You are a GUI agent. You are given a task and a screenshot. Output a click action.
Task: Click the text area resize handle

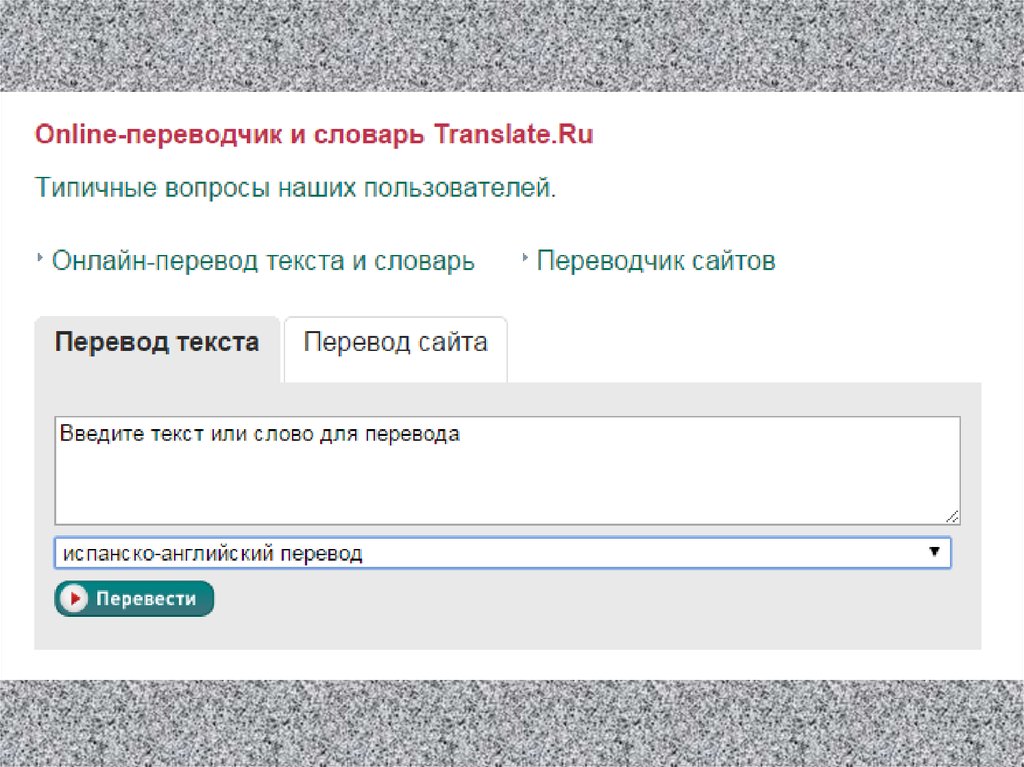(952, 517)
